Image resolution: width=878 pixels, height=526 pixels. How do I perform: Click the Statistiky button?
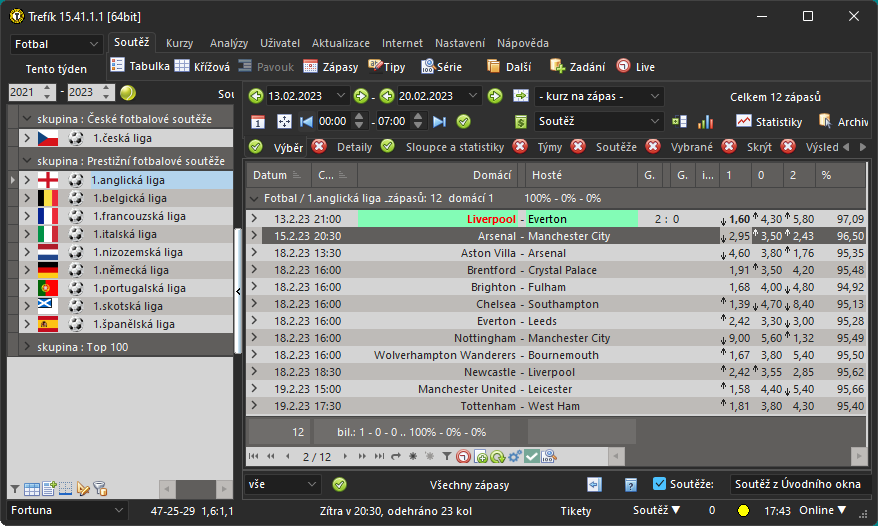coord(769,122)
